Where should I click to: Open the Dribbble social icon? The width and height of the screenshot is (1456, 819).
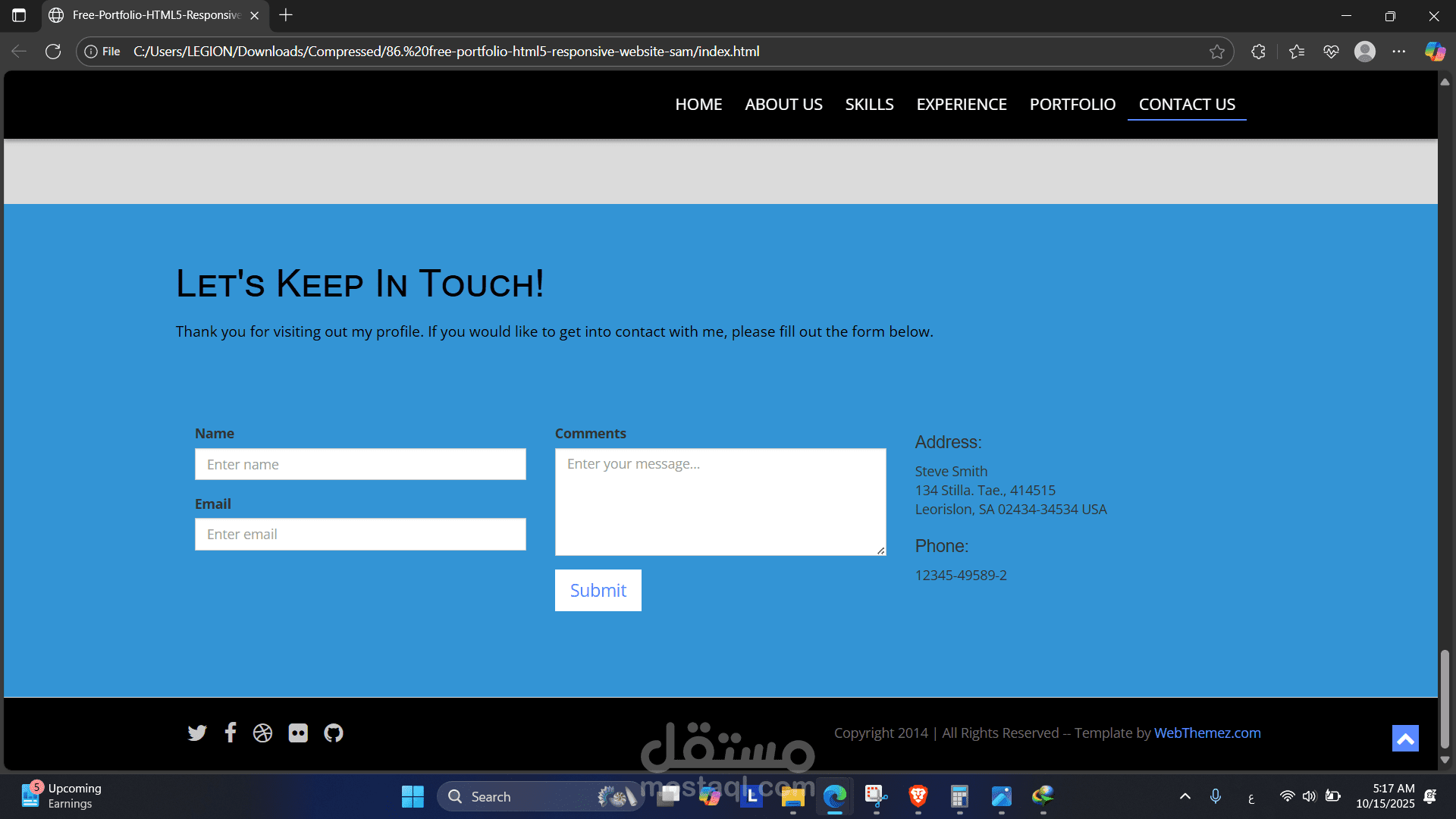(x=262, y=733)
